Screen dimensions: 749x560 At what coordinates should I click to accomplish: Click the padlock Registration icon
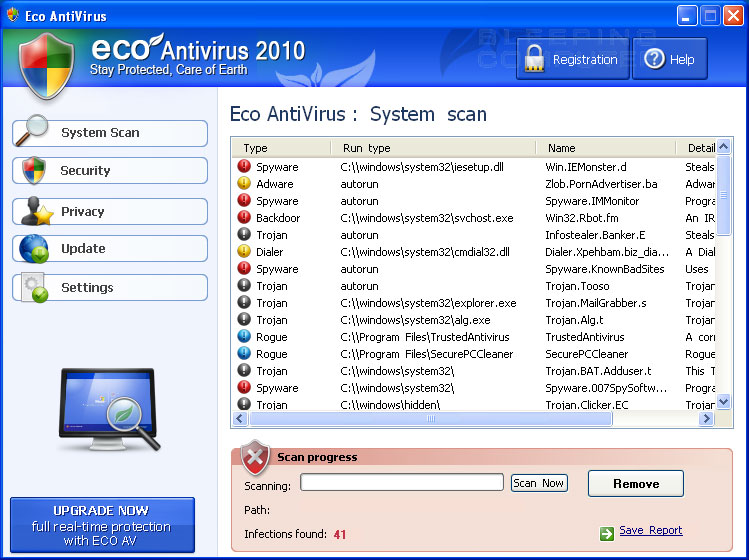click(534, 58)
